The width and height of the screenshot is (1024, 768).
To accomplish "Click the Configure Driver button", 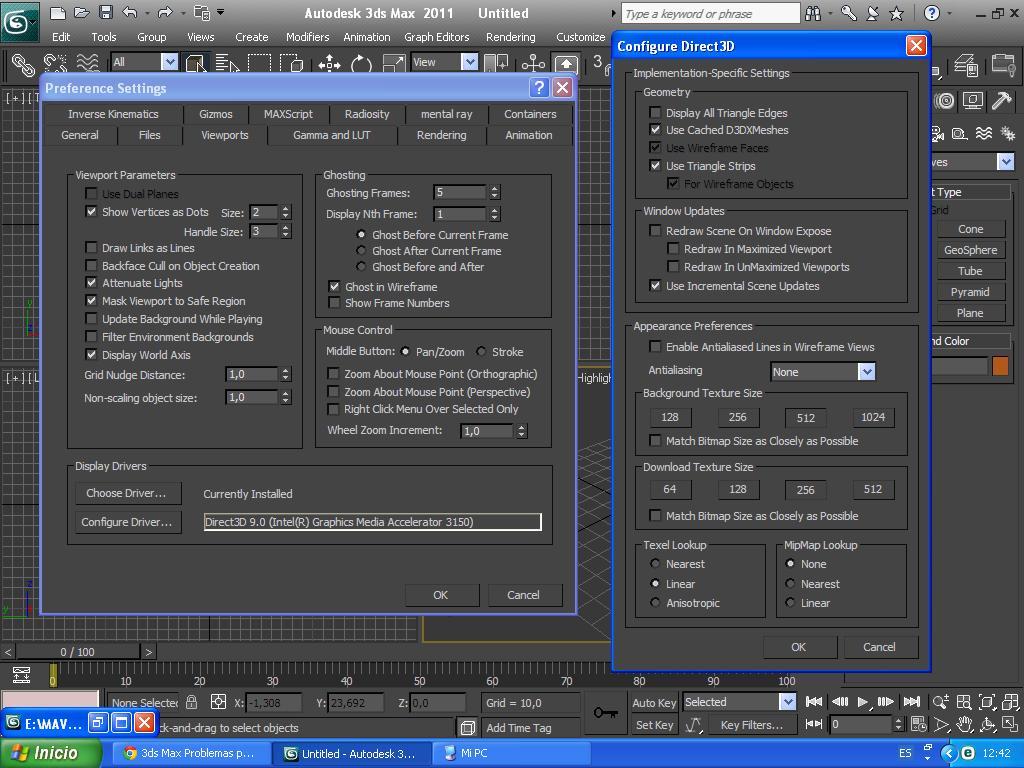I will tap(127, 522).
